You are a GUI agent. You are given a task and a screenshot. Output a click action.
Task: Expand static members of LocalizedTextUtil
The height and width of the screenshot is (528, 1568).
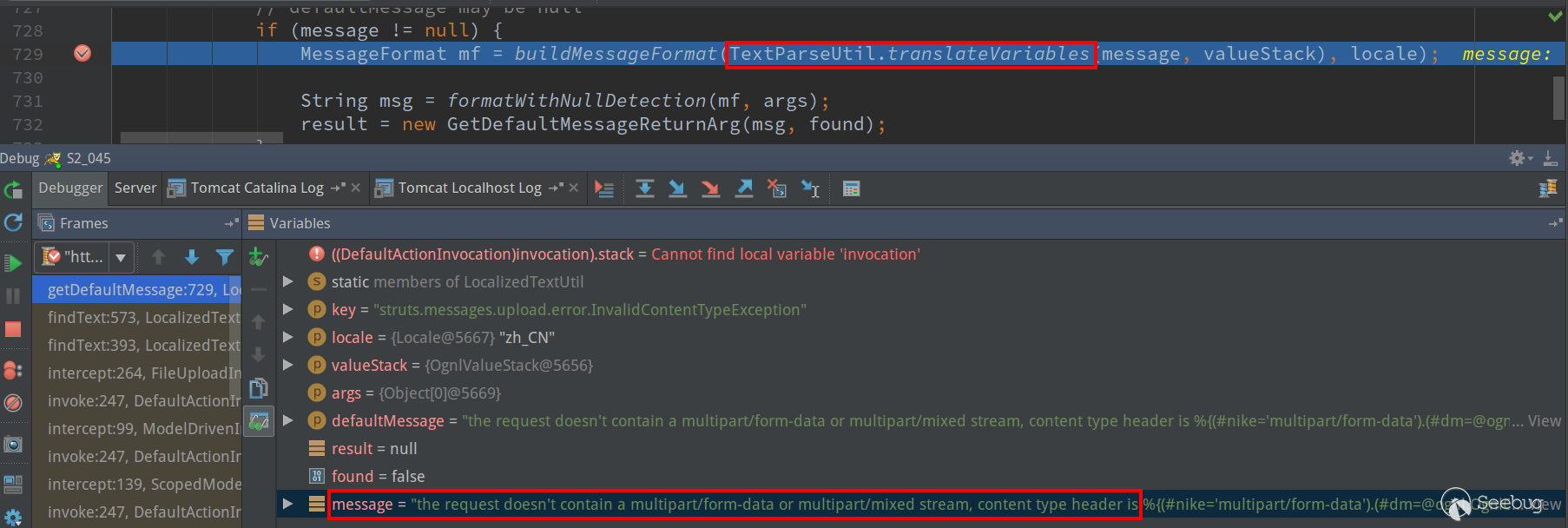[288, 281]
